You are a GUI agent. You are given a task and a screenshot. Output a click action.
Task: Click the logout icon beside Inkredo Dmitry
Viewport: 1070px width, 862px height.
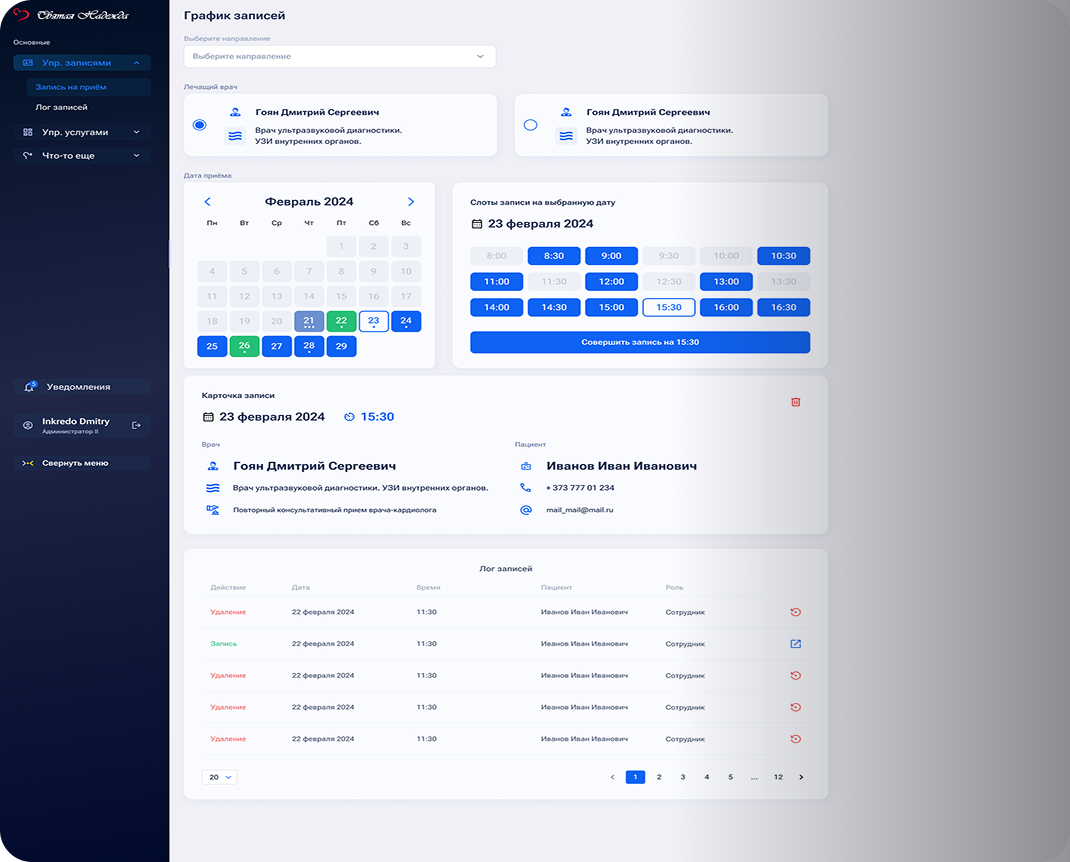[x=136, y=425]
